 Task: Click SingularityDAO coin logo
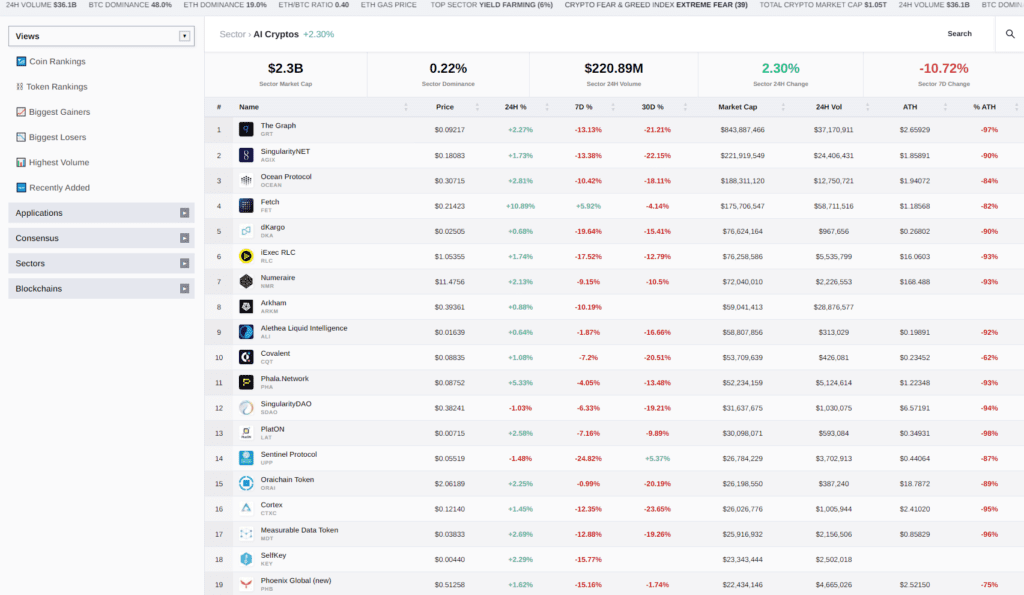tap(246, 408)
